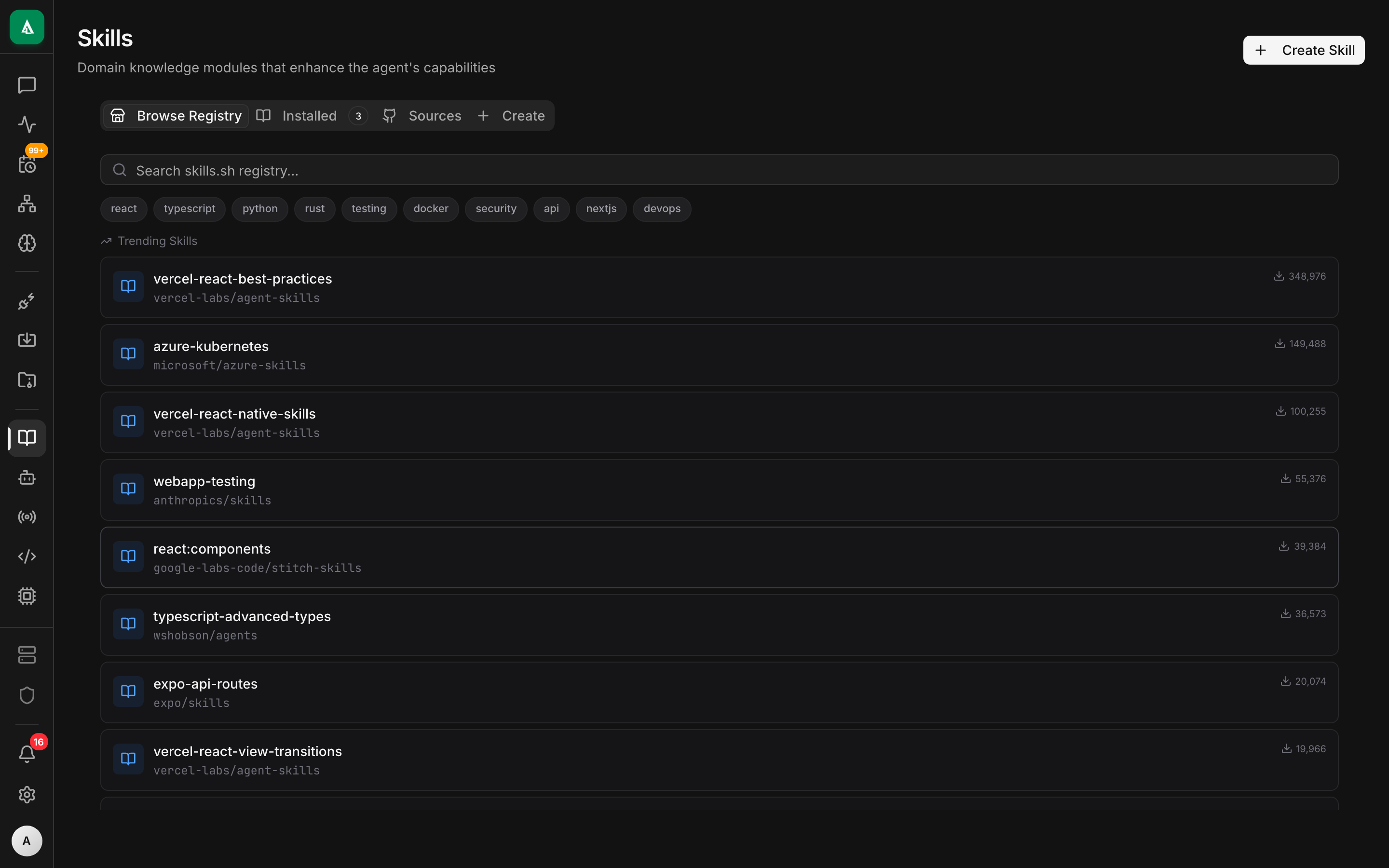The width and height of the screenshot is (1389, 868).
Task: Toggle the security filter tag
Action: tap(496, 208)
